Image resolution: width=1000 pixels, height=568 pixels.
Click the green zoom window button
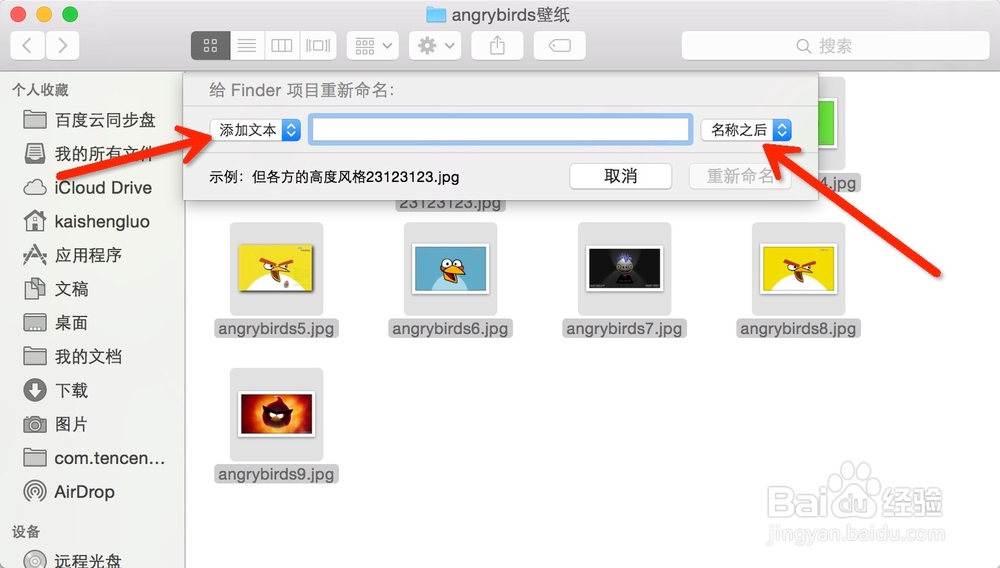coord(70,14)
